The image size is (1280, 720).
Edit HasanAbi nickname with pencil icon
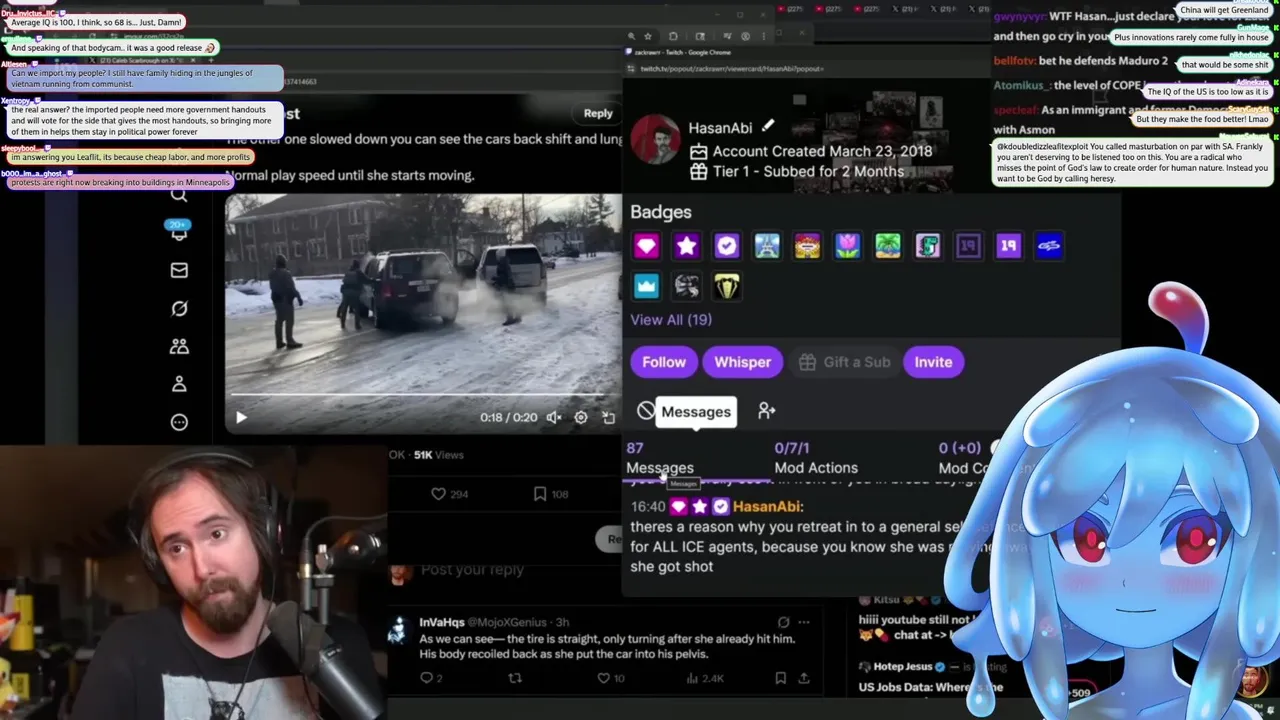[x=767, y=126]
